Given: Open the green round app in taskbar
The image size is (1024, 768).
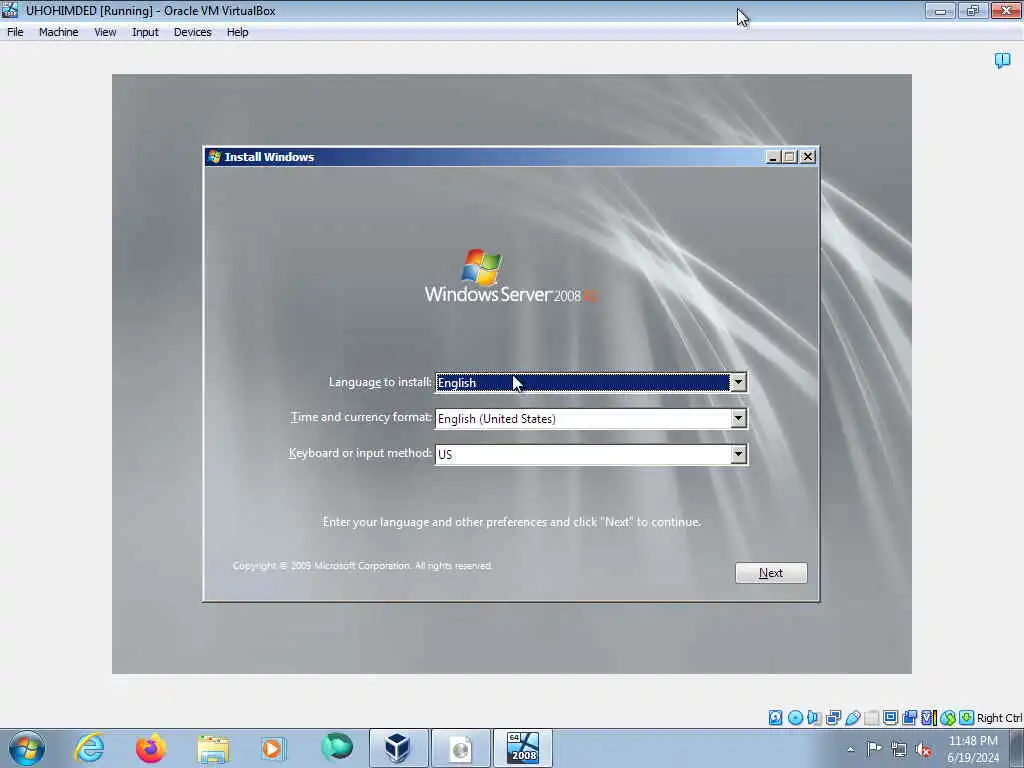Looking at the screenshot, I should coord(336,747).
